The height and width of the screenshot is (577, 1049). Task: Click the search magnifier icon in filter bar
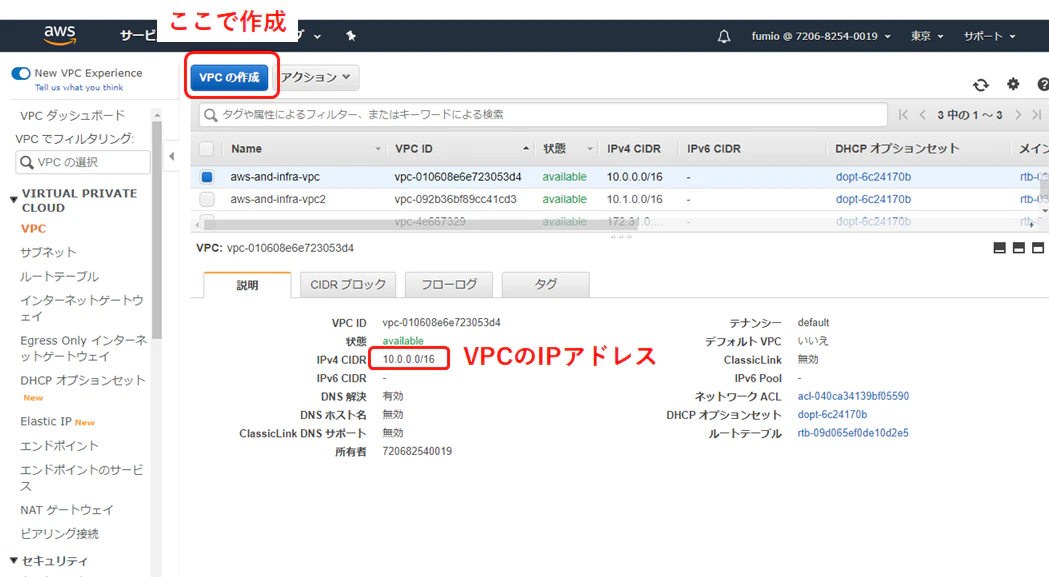[x=211, y=115]
